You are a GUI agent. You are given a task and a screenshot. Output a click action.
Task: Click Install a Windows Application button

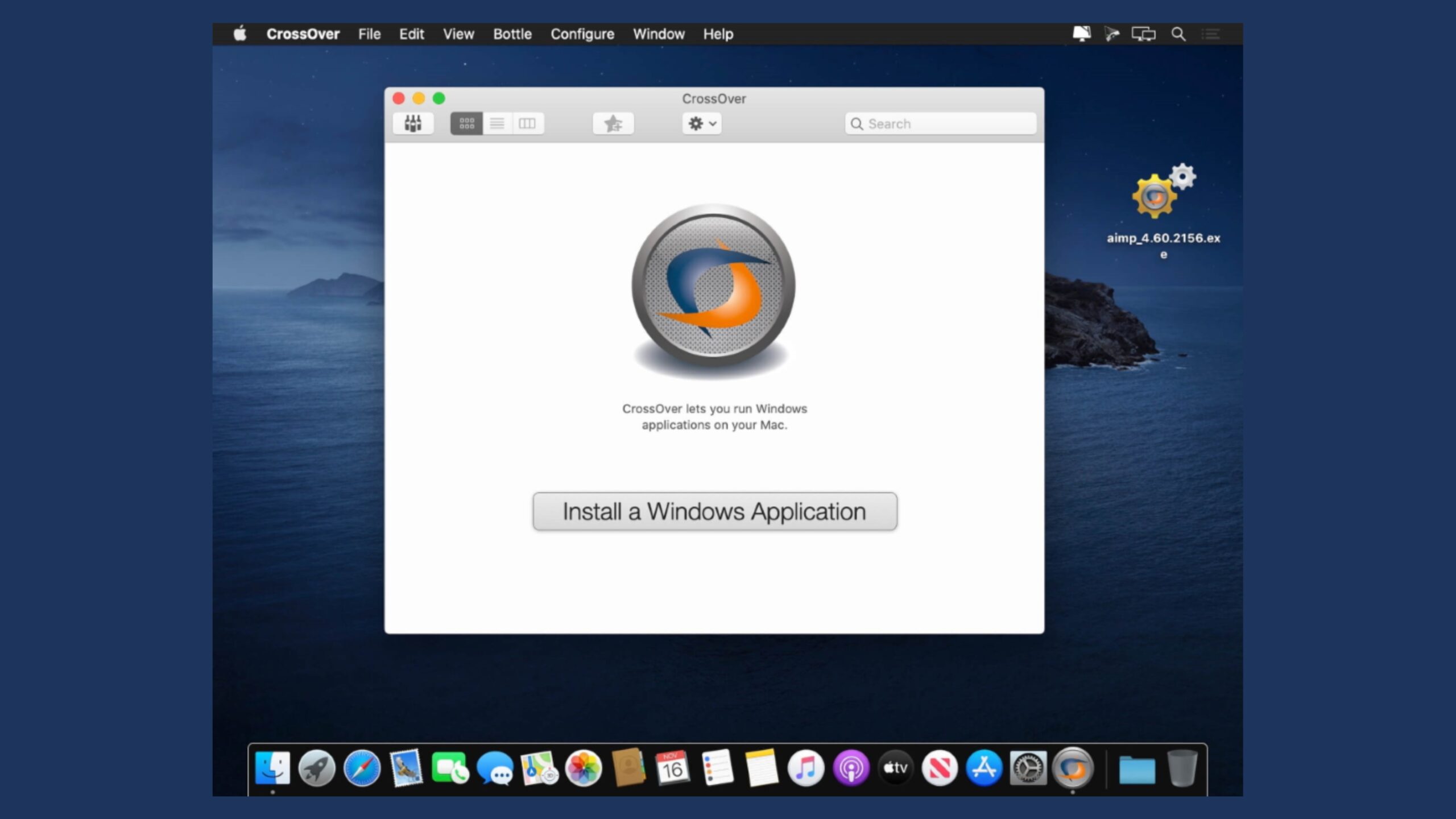click(x=715, y=511)
